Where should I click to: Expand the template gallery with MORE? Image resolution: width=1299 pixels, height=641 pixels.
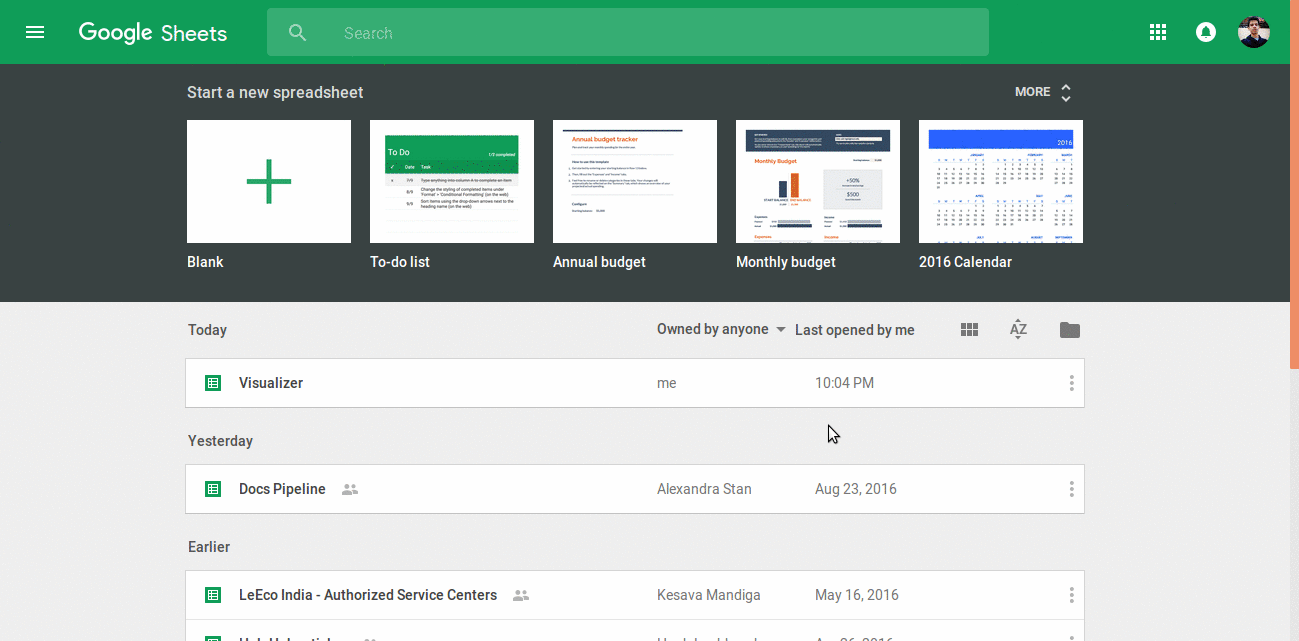pyautogui.click(x=1043, y=92)
